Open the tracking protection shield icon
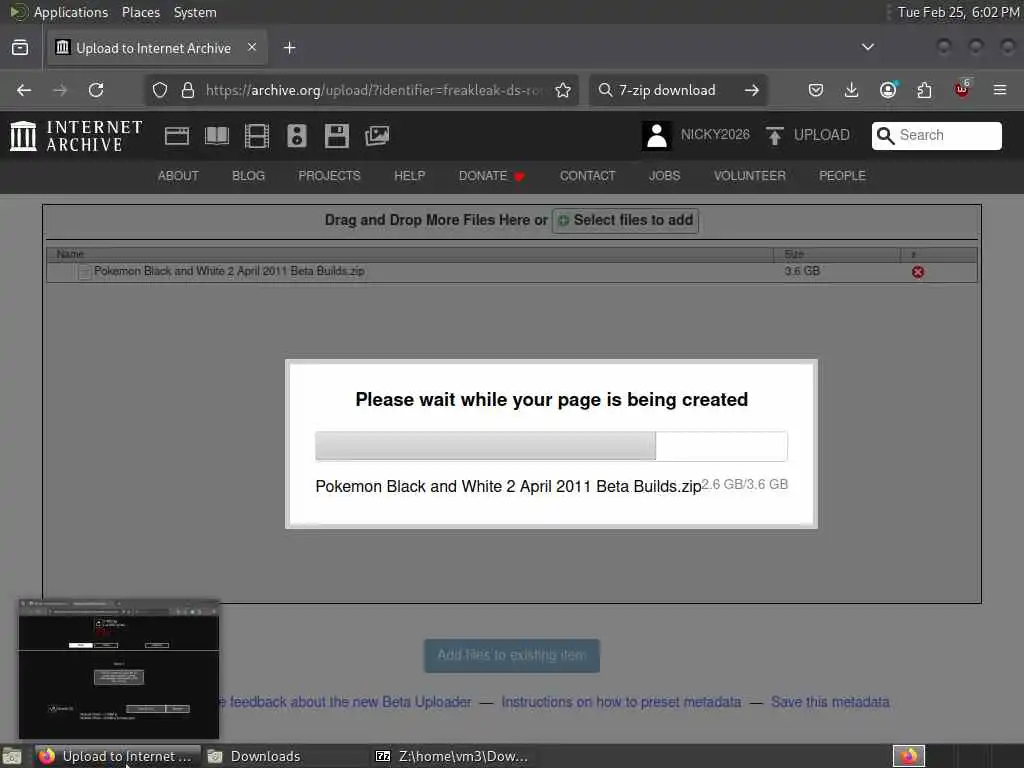 160,90
